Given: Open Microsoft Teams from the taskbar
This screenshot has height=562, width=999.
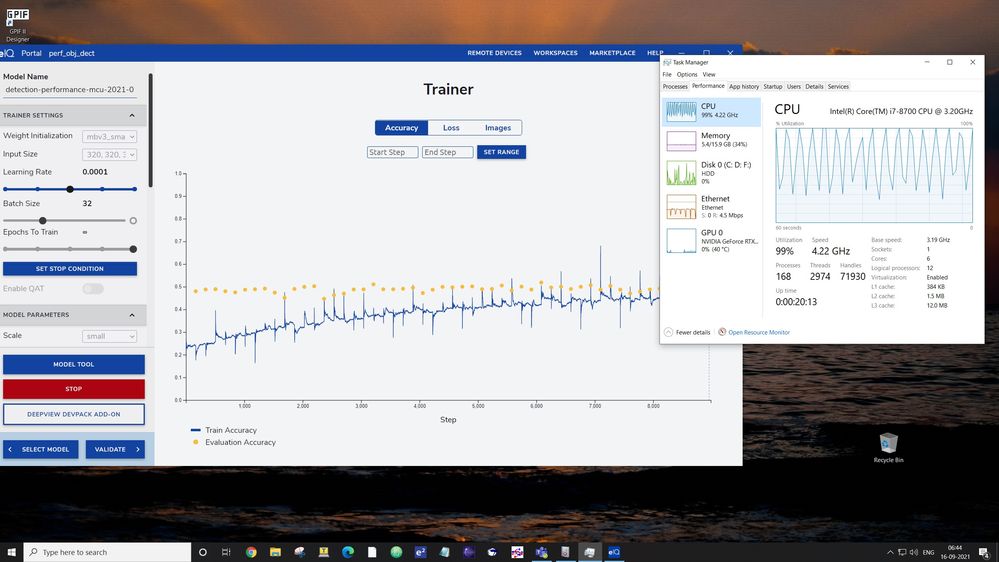Looking at the screenshot, I should (542, 552).
